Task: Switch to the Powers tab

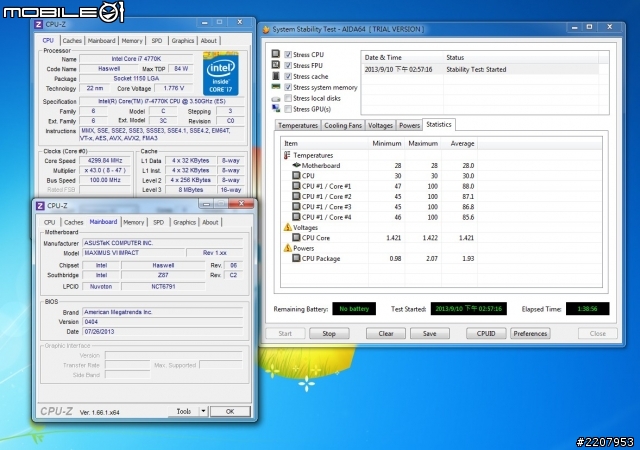Action: click(x=409, y=125)
